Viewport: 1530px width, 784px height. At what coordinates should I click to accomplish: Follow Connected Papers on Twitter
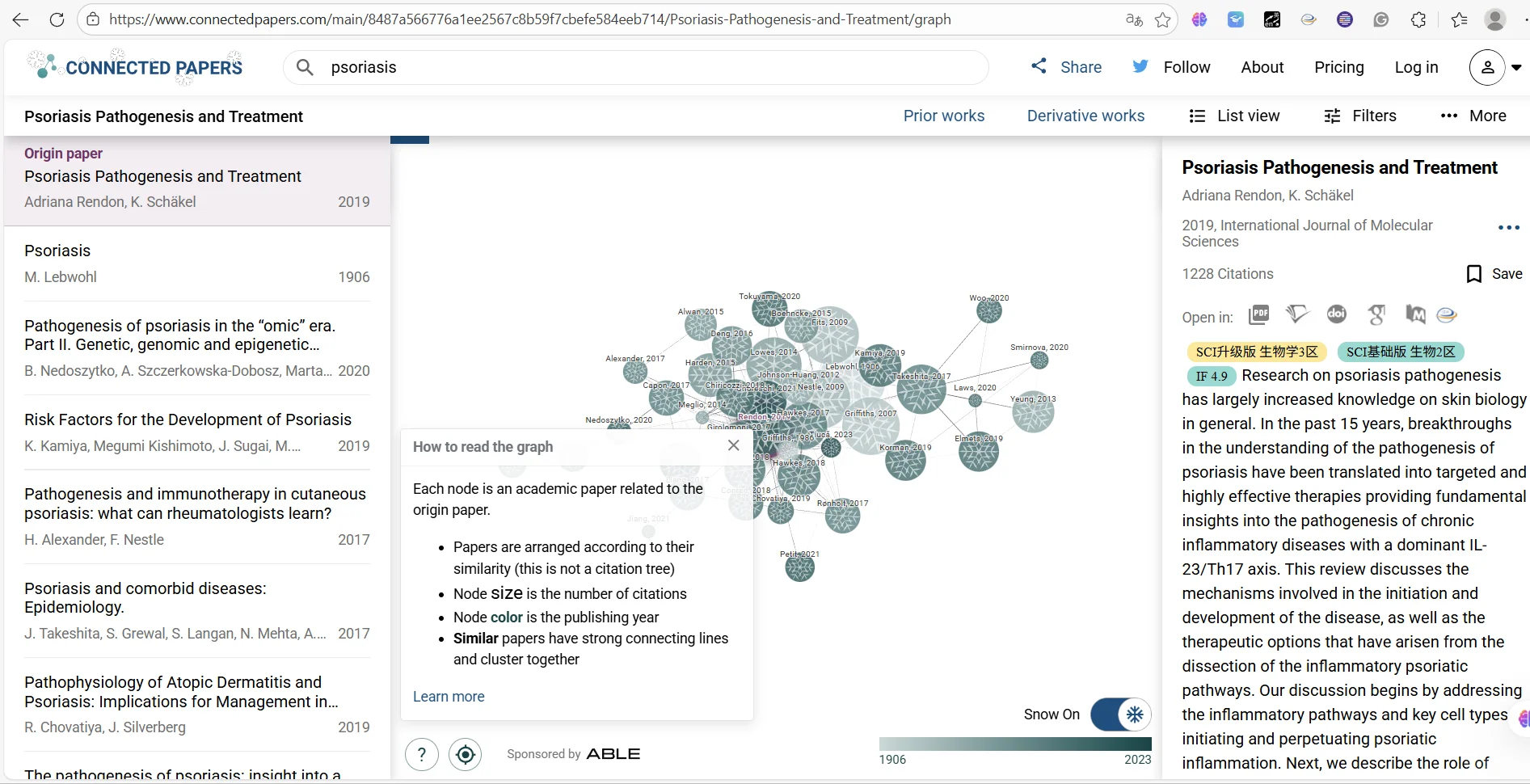[x=1171, y=67]
